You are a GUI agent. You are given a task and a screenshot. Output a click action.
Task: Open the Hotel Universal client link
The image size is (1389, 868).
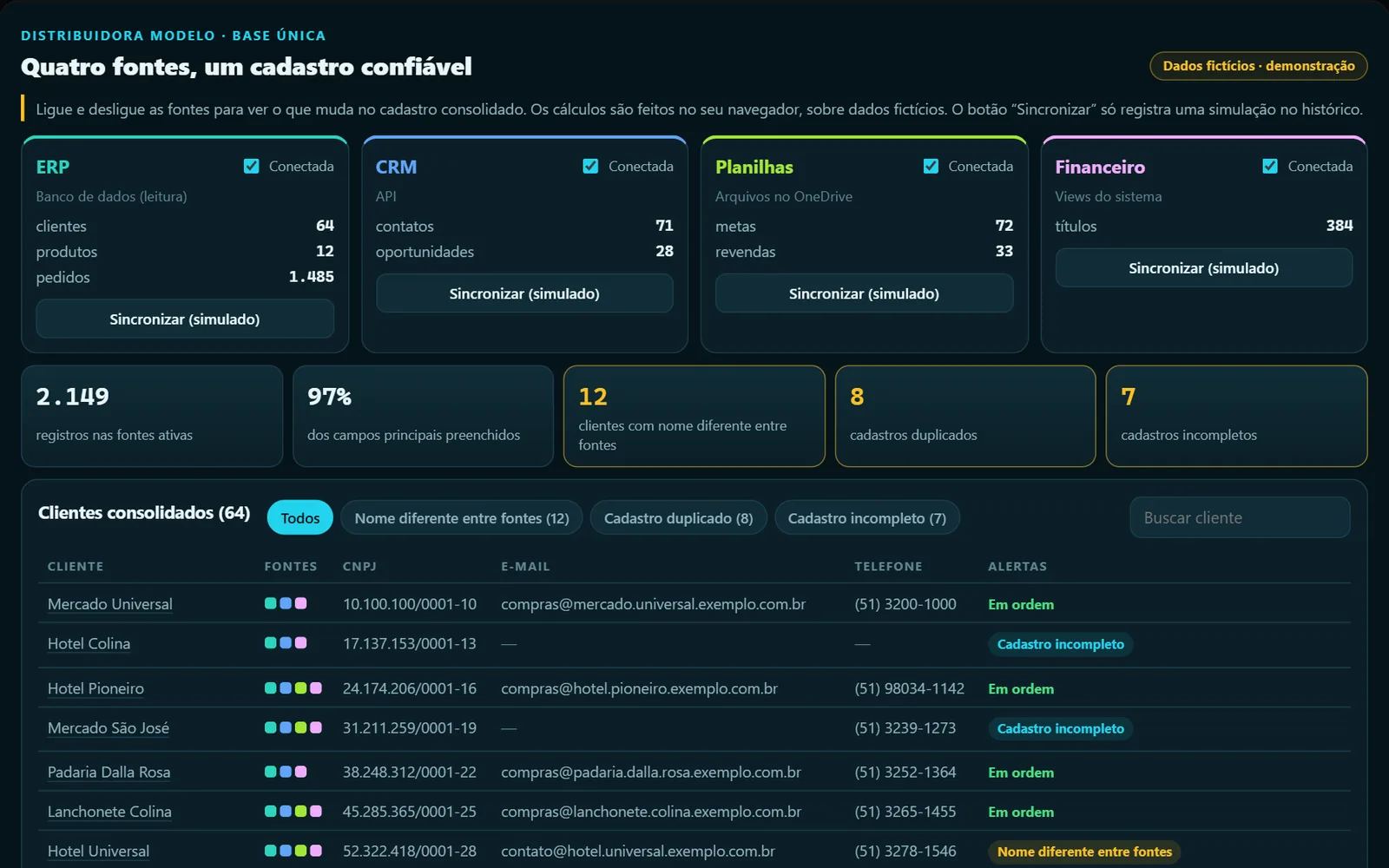(x=98, y=852)
